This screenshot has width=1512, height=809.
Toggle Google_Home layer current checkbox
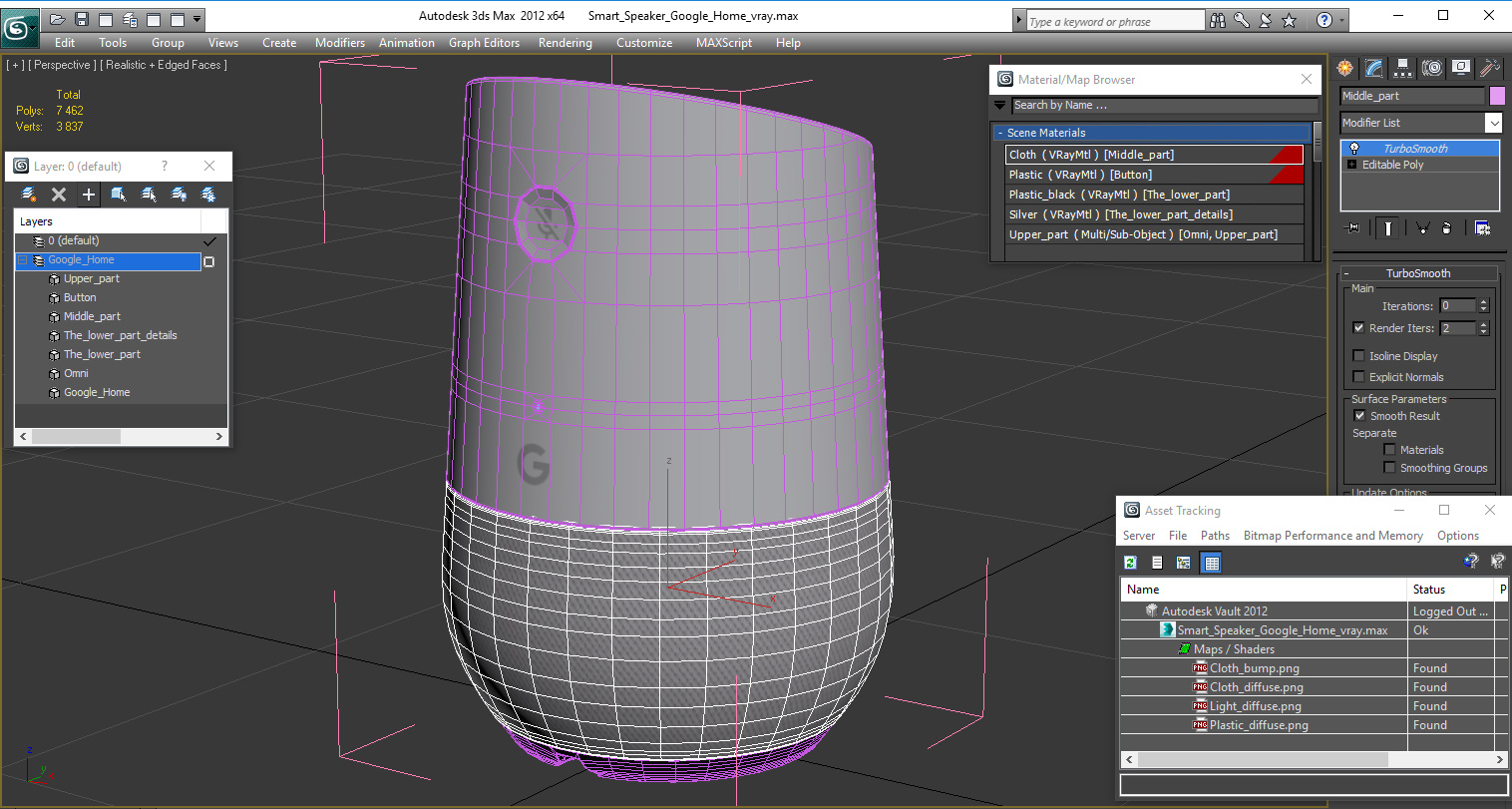[208, 261]
